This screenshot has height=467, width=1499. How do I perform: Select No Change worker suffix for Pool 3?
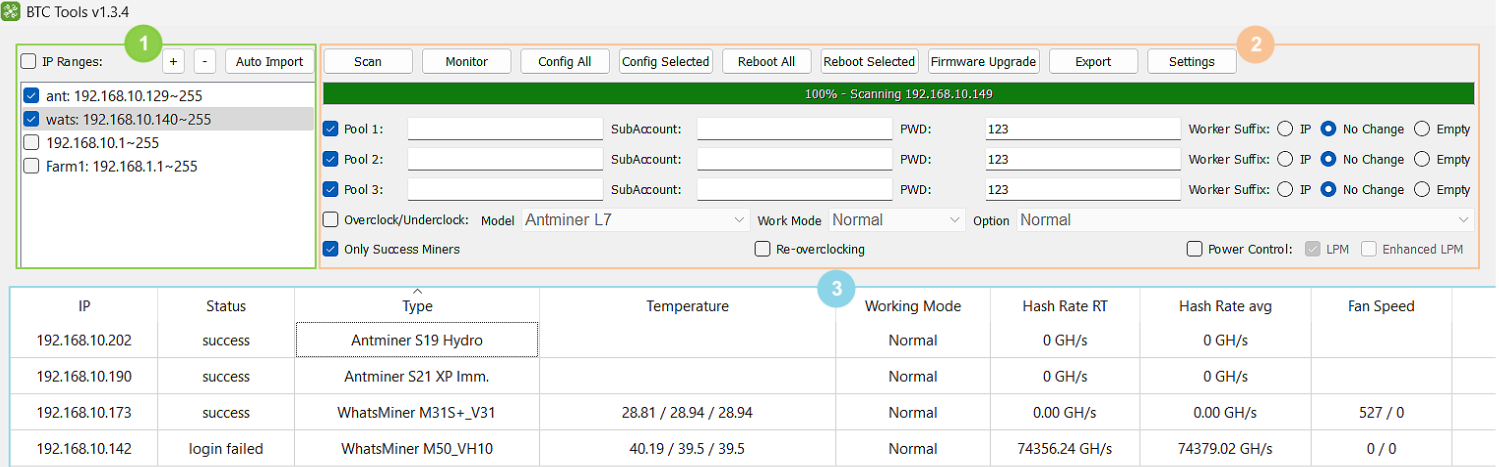tap(1329, 189)
